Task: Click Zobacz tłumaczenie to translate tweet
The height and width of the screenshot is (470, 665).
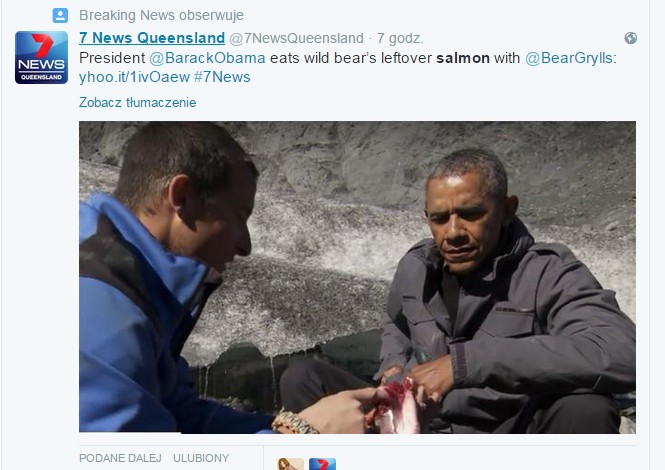Action: click(137, 103)
